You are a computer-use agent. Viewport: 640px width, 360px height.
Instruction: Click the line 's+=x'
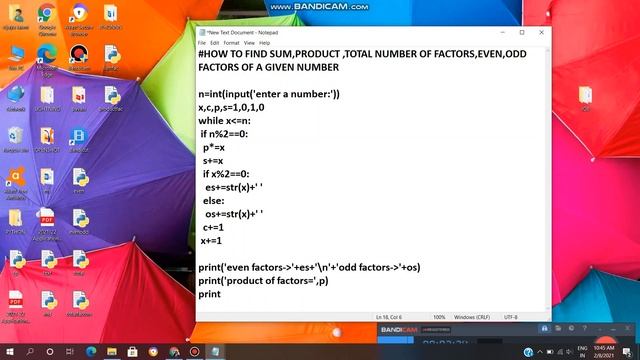coord(213,161)
